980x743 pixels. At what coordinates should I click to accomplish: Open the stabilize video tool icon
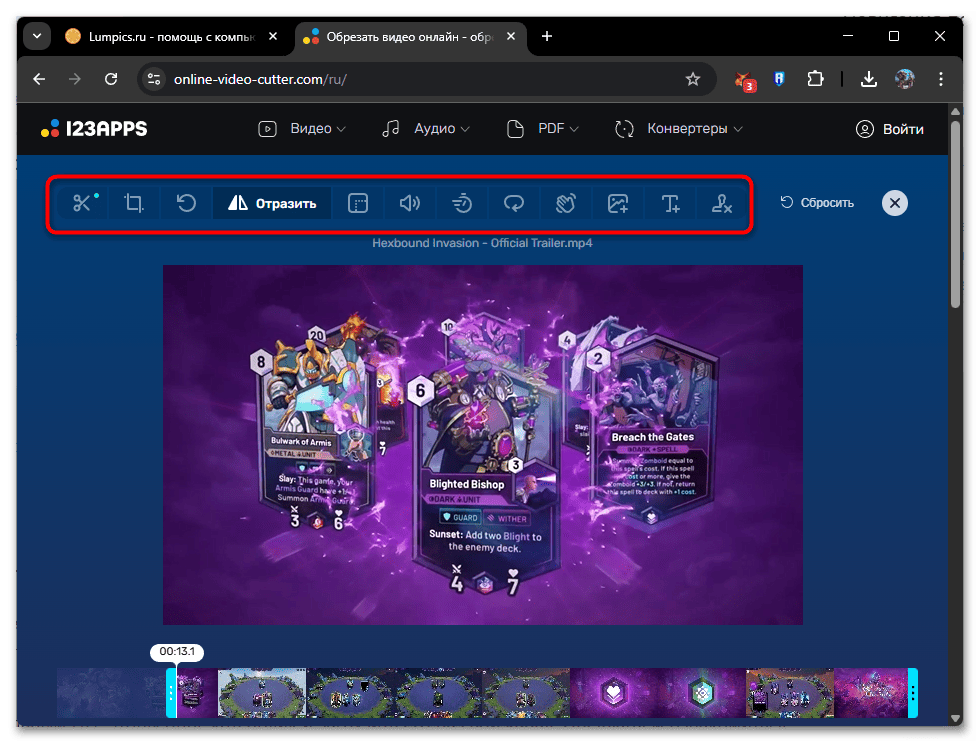(566, 203)
